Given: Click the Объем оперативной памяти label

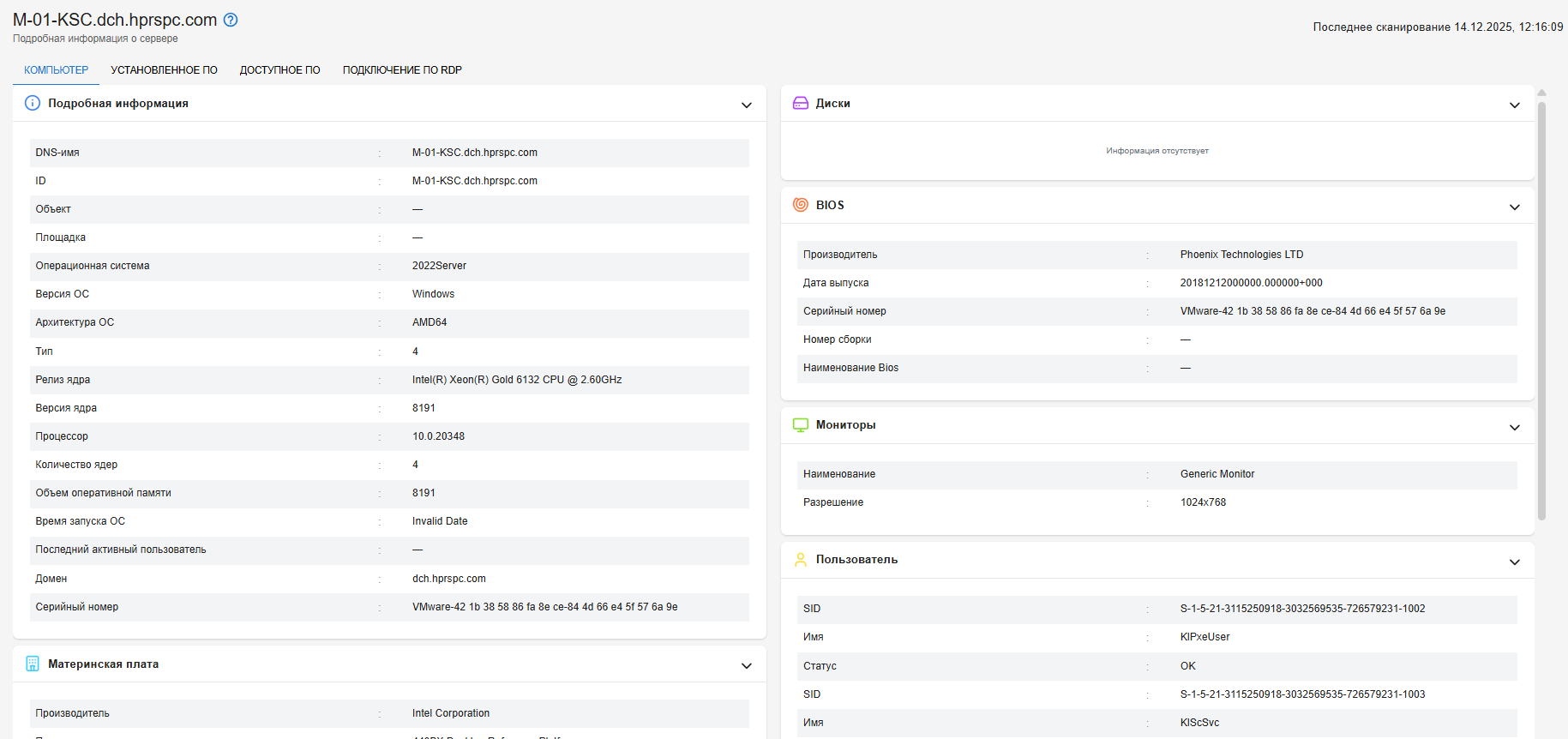Looking at the screenshot, I should [103, 493].
